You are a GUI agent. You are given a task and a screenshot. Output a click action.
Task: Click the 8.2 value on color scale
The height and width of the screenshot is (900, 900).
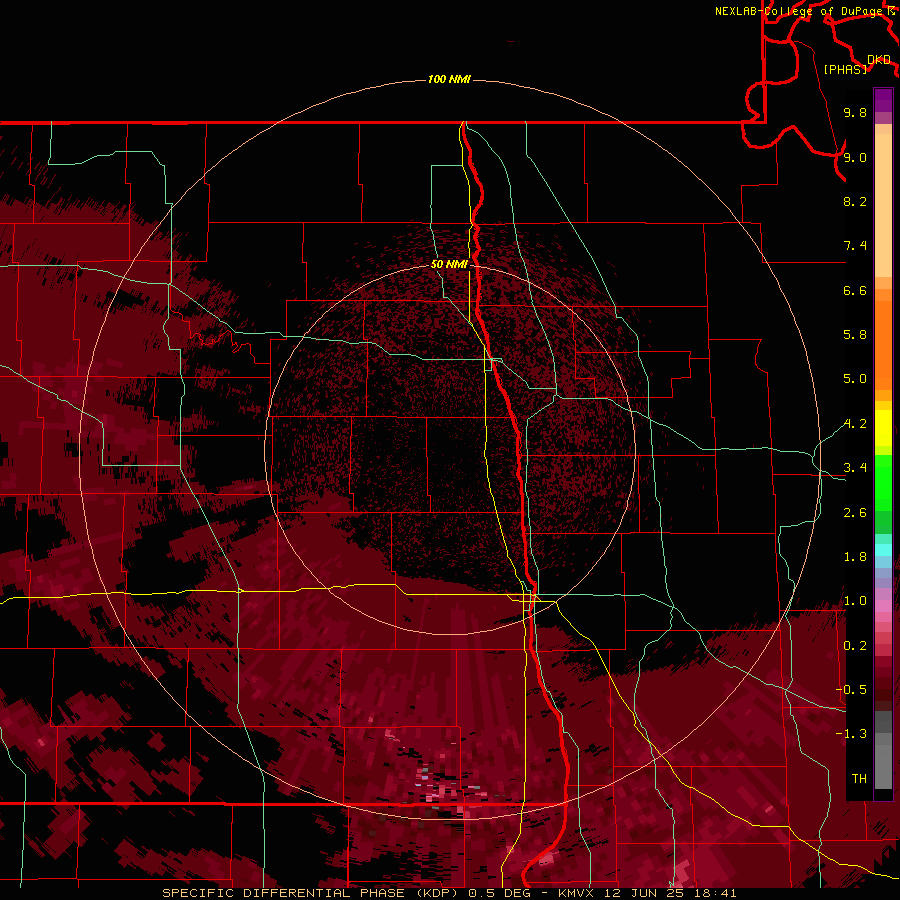pyautogui.click(x=855, y=201)
